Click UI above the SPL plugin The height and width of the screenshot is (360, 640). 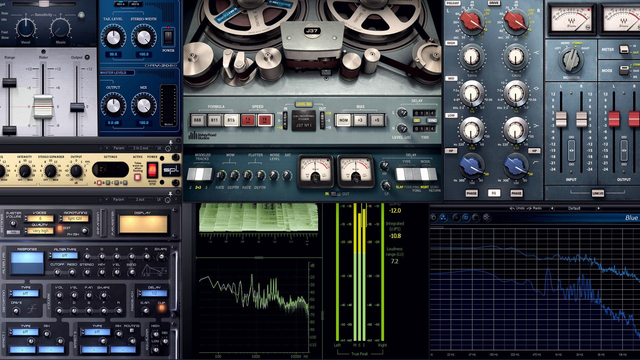[x=160, y=148]
